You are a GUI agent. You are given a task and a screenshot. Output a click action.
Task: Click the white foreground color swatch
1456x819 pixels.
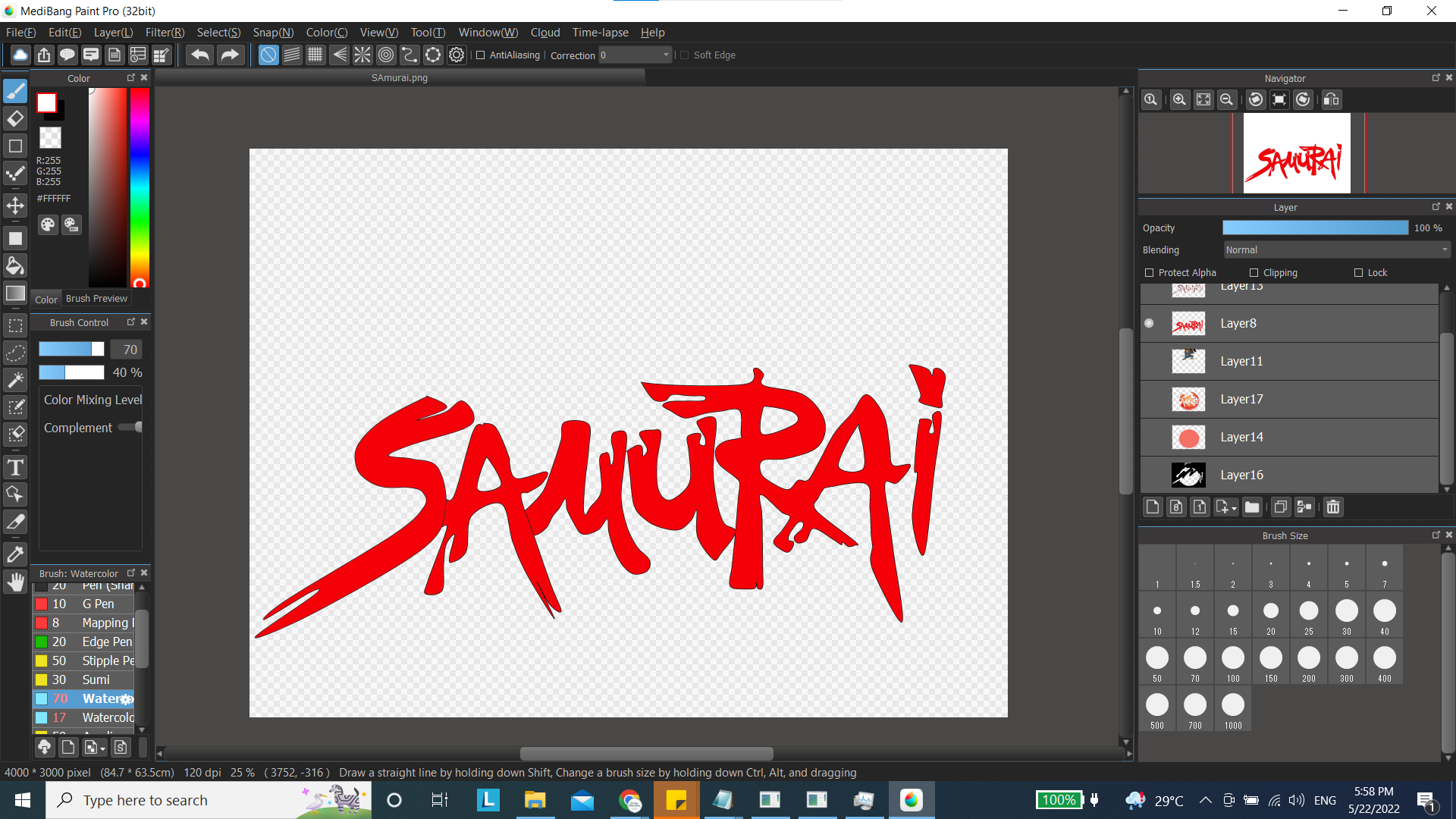[46, 103]
